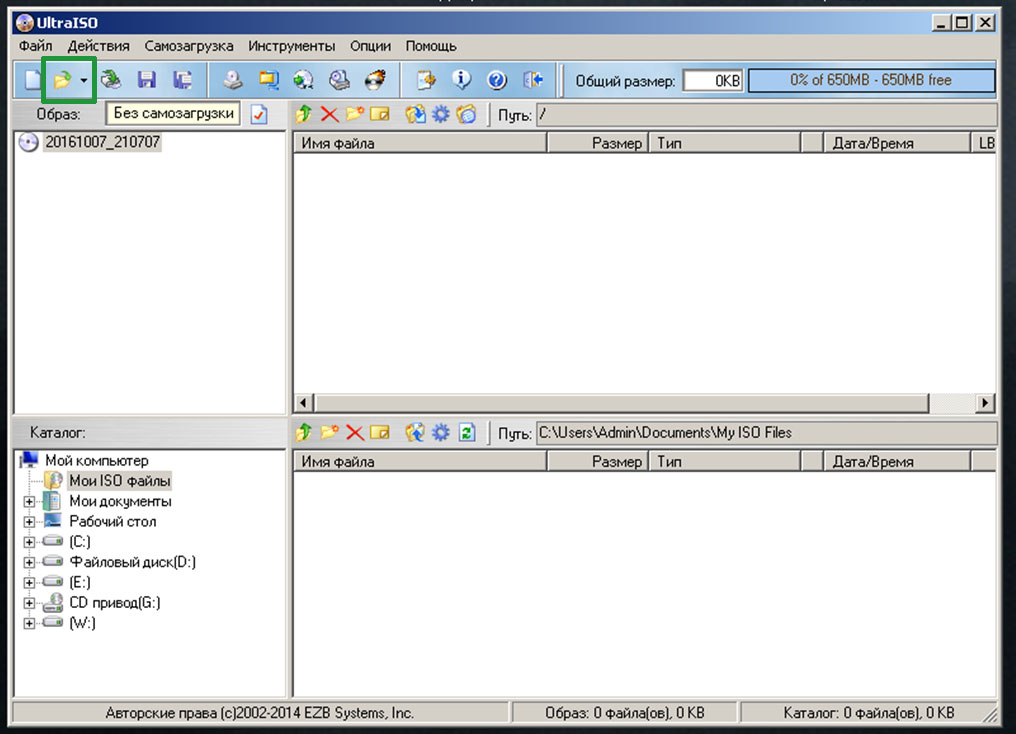Click the Каталог path field showing My ISO Files
Screen dimensions: 1016x734
[x=766, y=433]
